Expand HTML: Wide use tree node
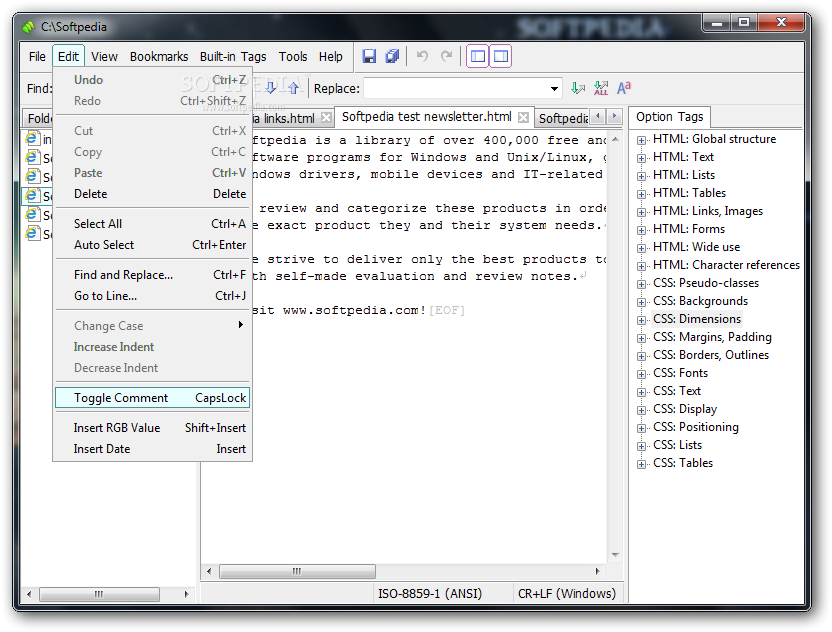 (641, 248)
